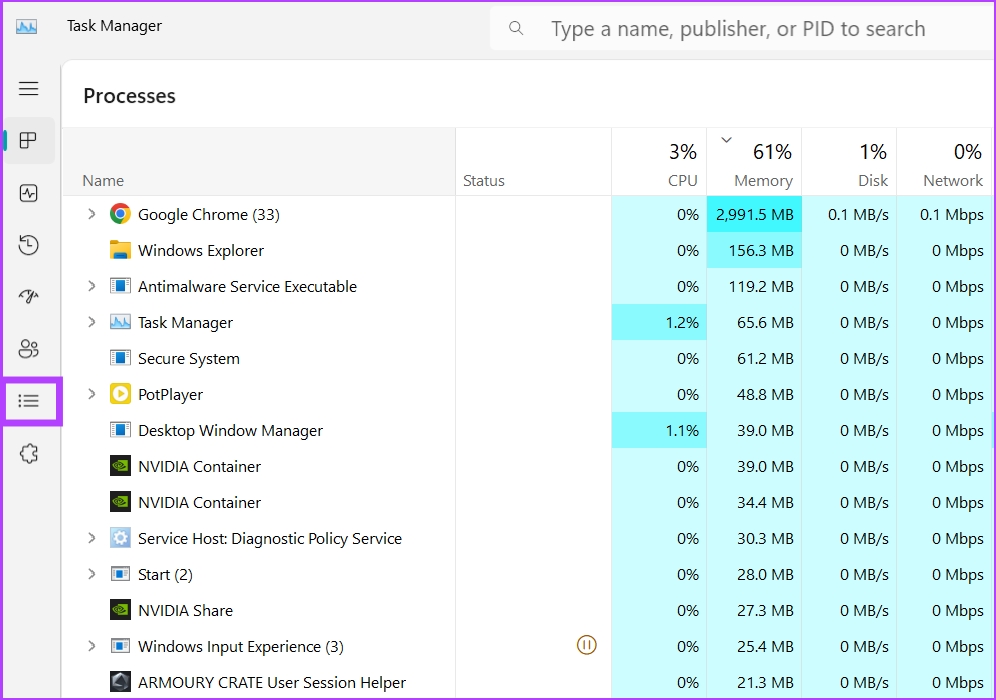996x700 pixels.
Task: Expand Windows Input Experience processes
Action: [92, 646]
